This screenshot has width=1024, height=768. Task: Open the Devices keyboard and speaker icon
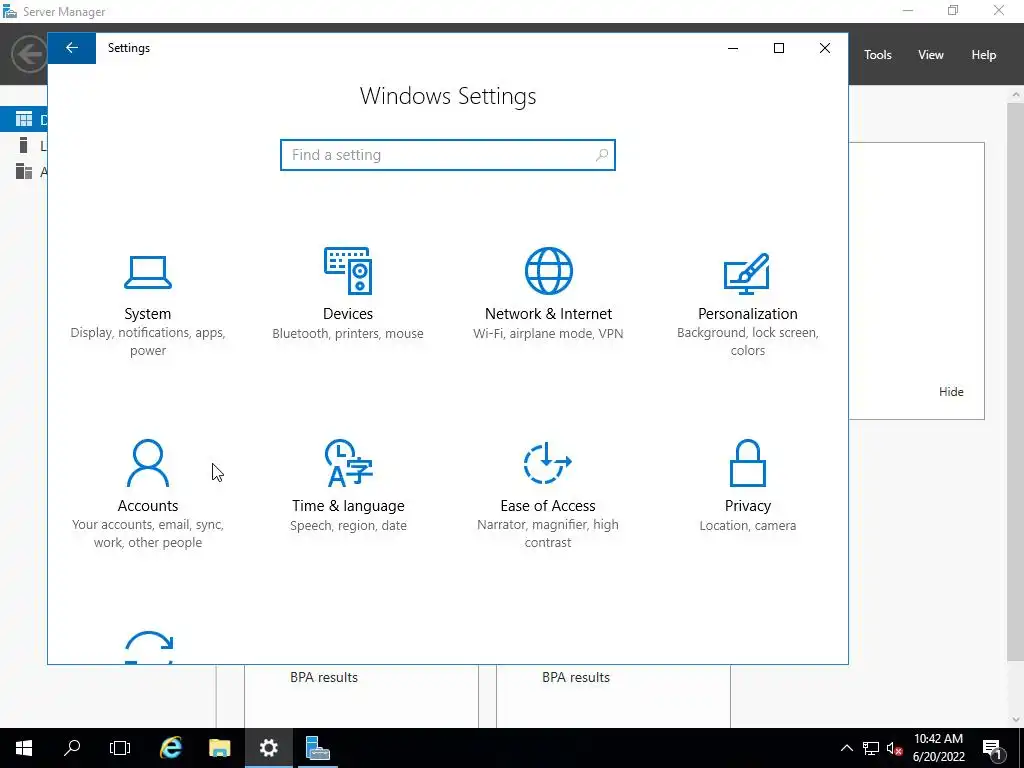(x=348, y=270)
